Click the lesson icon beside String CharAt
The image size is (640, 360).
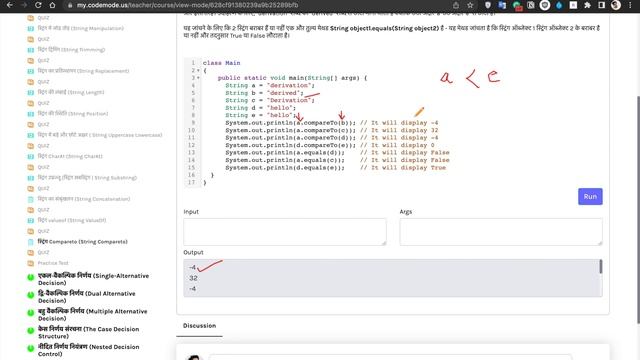click(x=31, y=156)
